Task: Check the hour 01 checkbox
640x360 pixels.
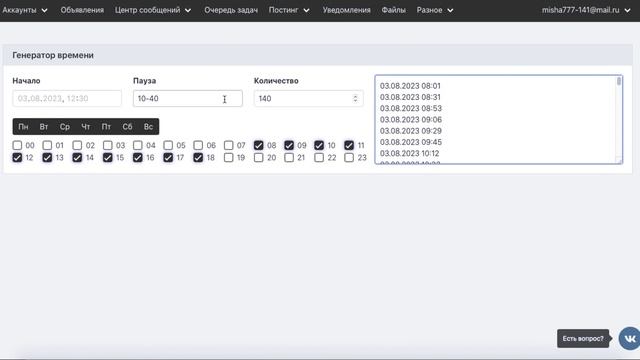Action: coord(47,145)
